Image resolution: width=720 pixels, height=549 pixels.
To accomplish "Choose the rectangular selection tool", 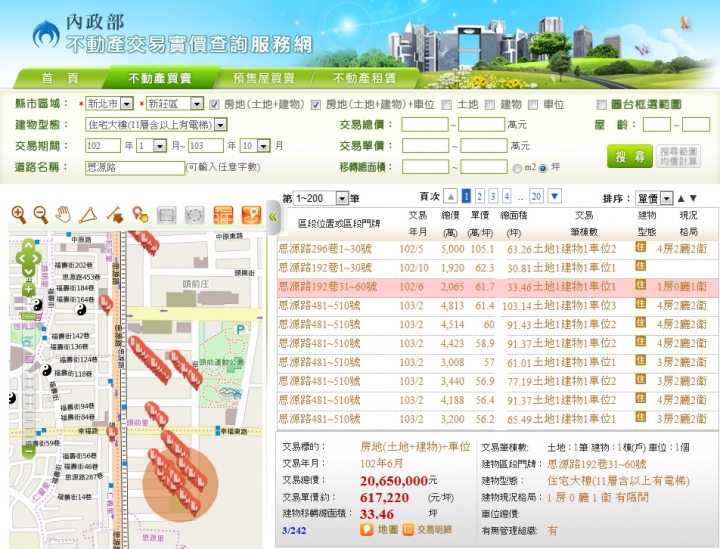I will tap(167, 215).
